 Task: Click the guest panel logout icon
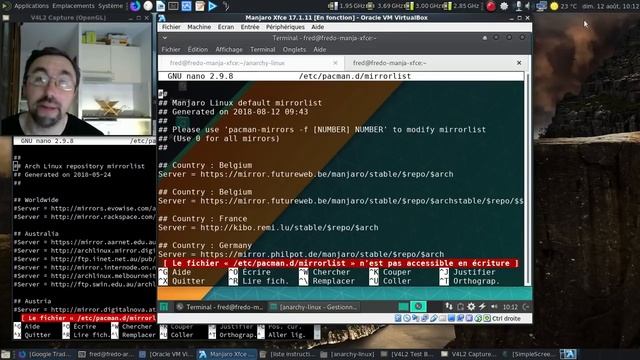click(x=526, y=307)
